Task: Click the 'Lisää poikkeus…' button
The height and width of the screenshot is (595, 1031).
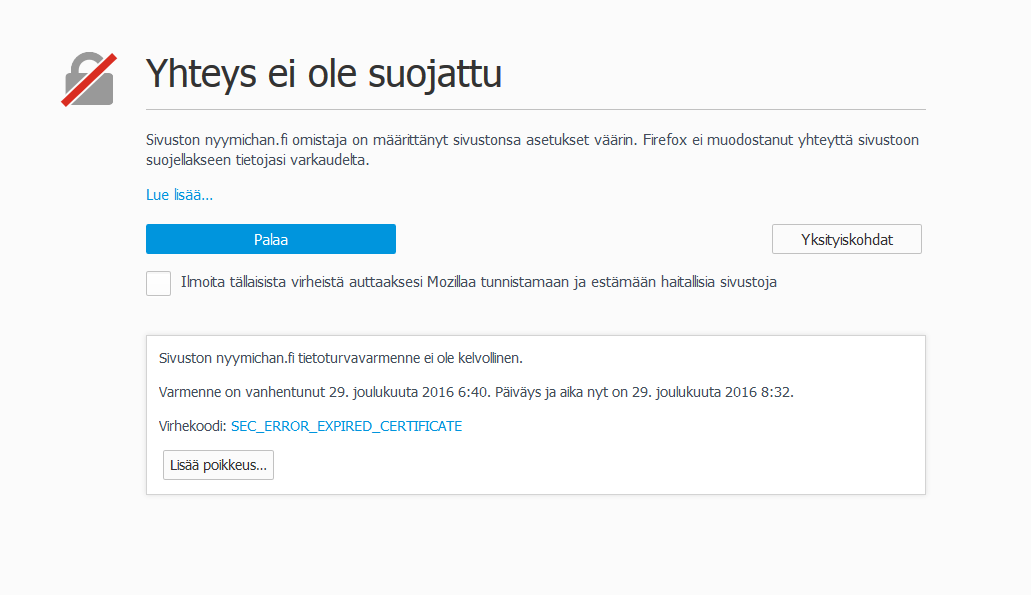Action: coord(218,465)
